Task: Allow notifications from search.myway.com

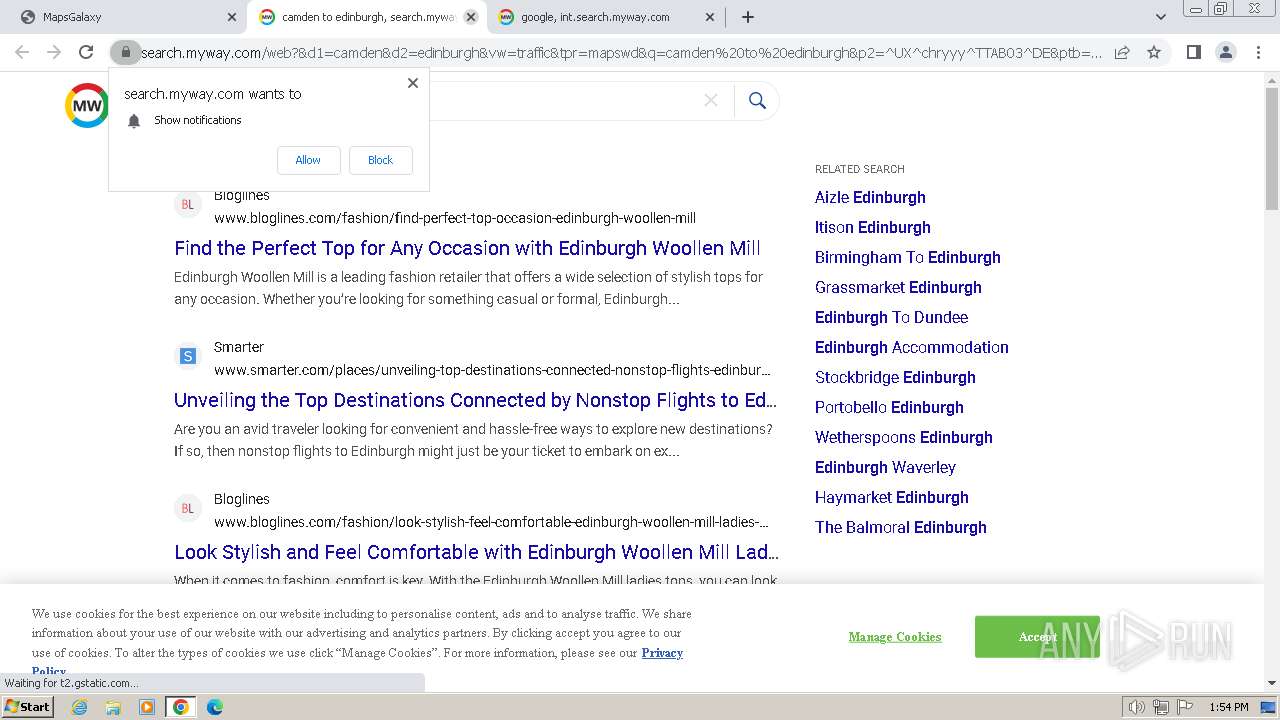Action: [308, 160]
